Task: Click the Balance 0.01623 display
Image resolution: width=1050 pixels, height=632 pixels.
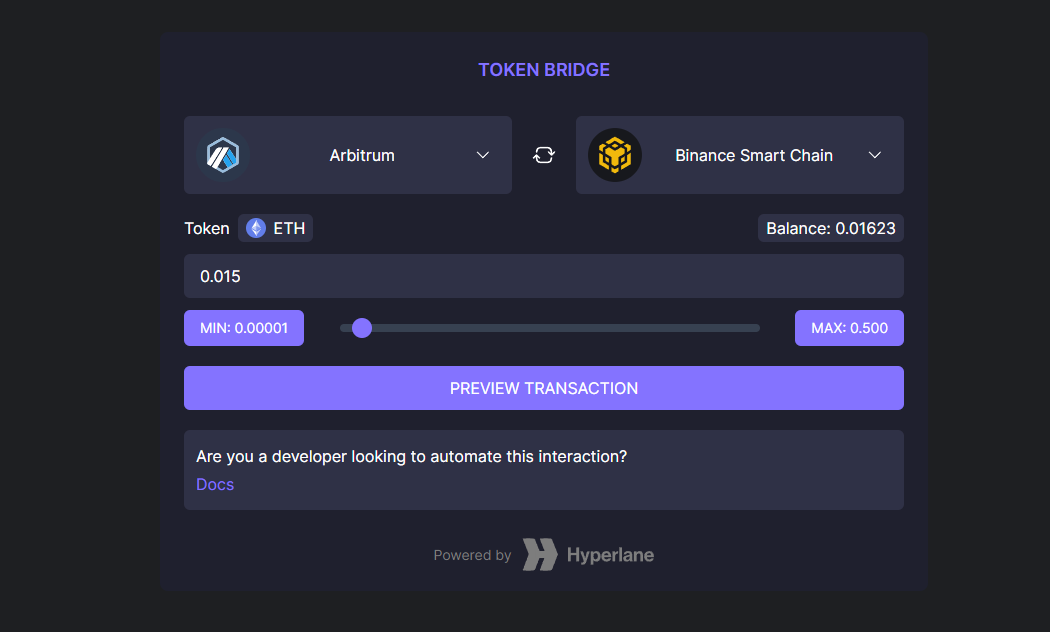Action: click(830, 228)
